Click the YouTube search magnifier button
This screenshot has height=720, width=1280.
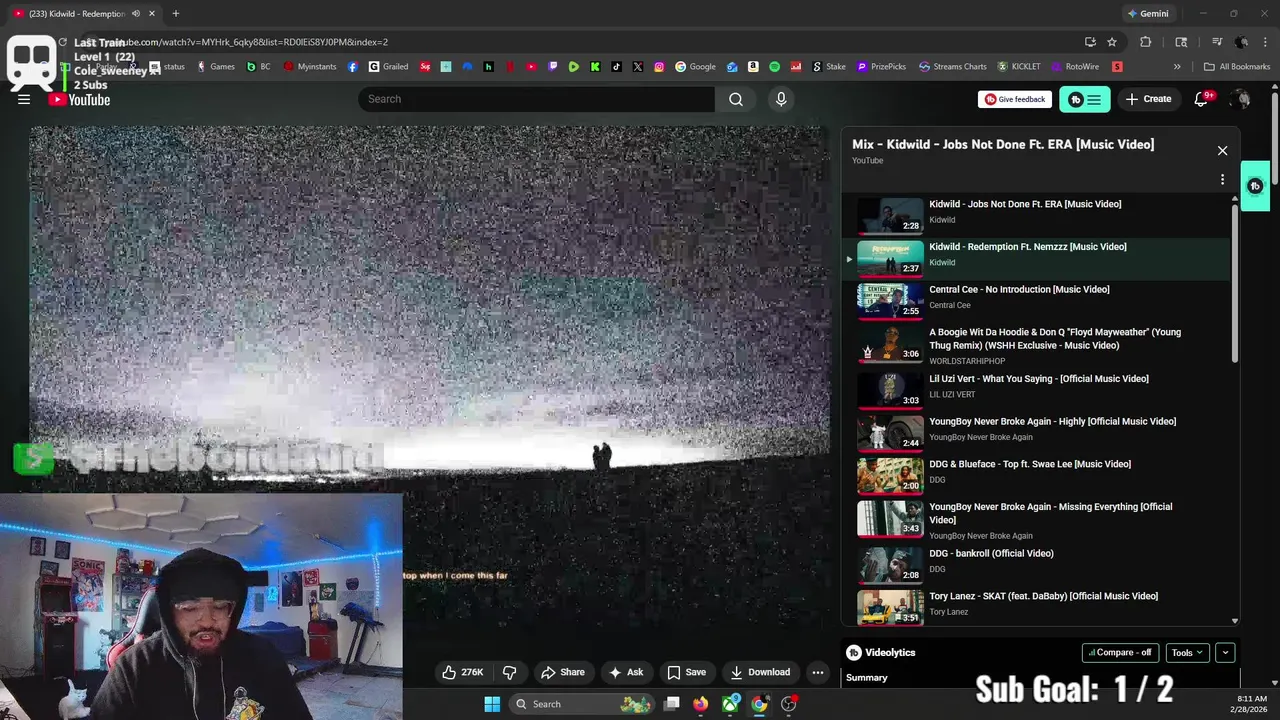[x=736, y=99]
